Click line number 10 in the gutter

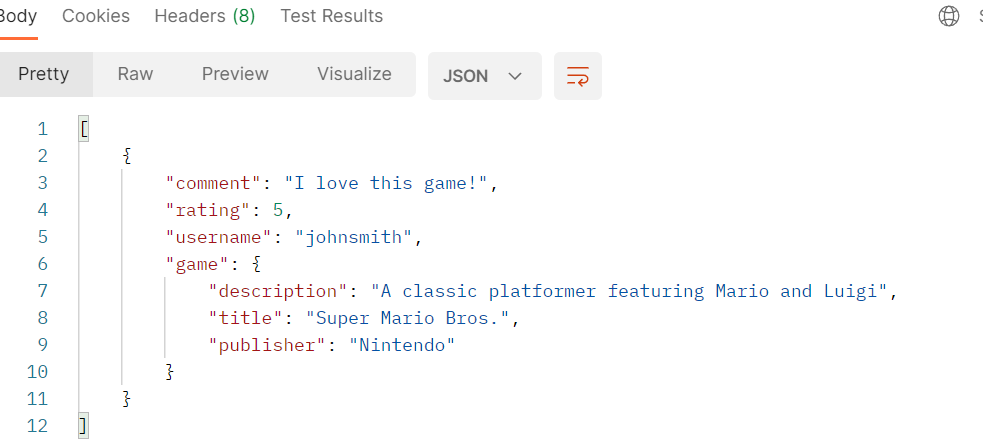38,372
